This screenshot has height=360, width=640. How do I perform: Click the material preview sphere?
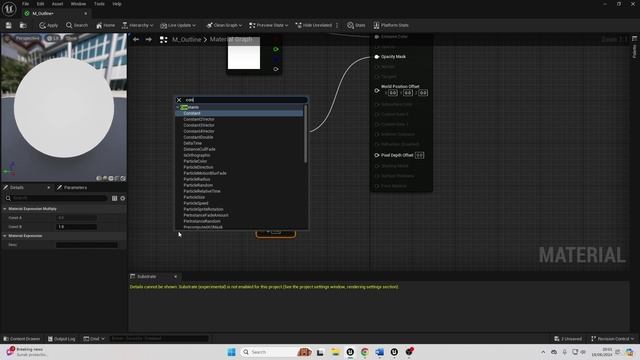(64, 108)
